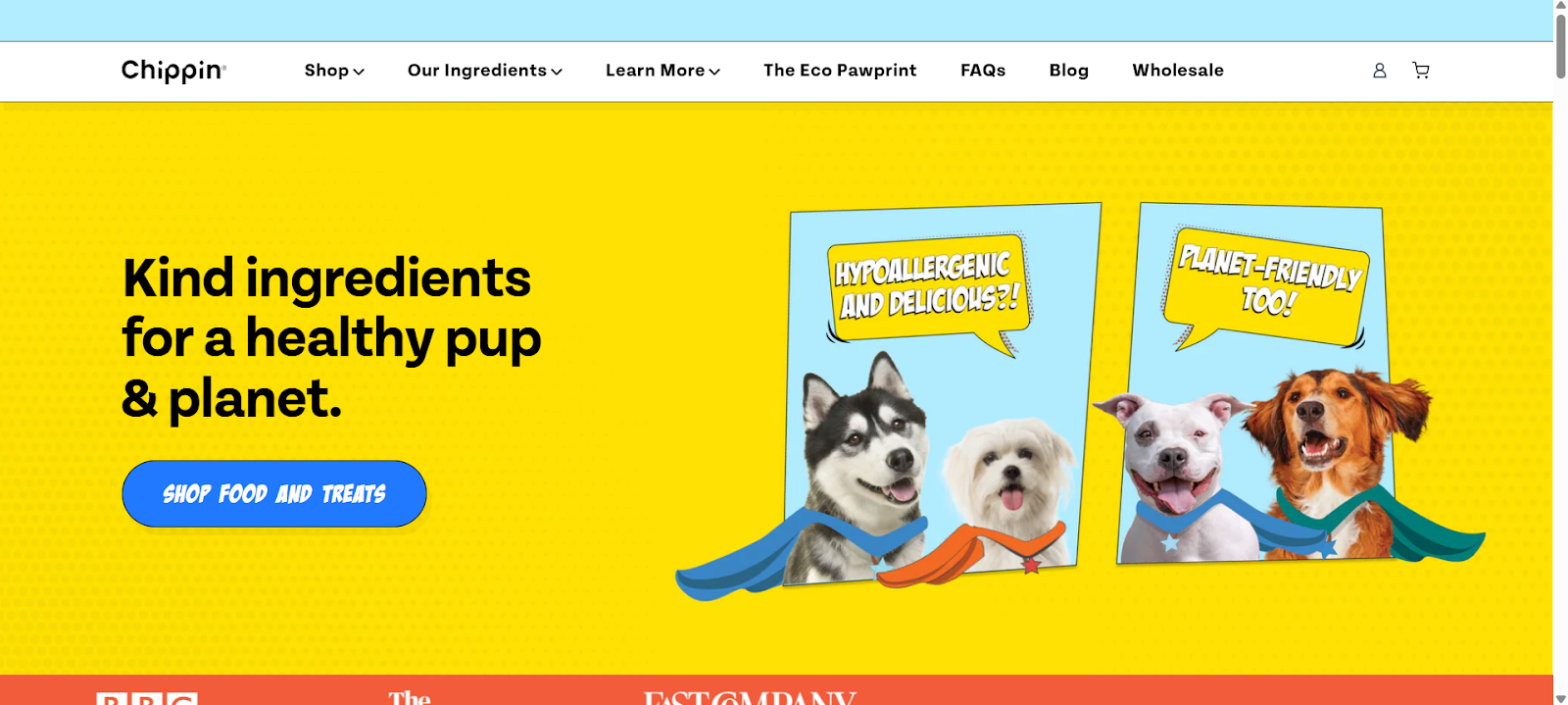
Task: Open the user account icon
Action: [1379, 71]
